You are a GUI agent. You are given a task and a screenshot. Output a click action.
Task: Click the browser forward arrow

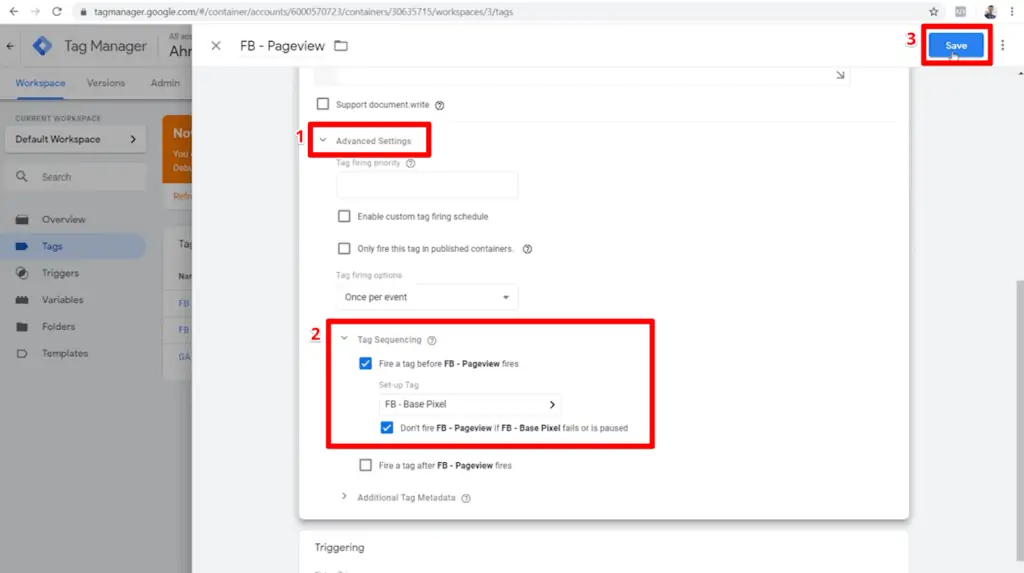click(x=35, y=11)
